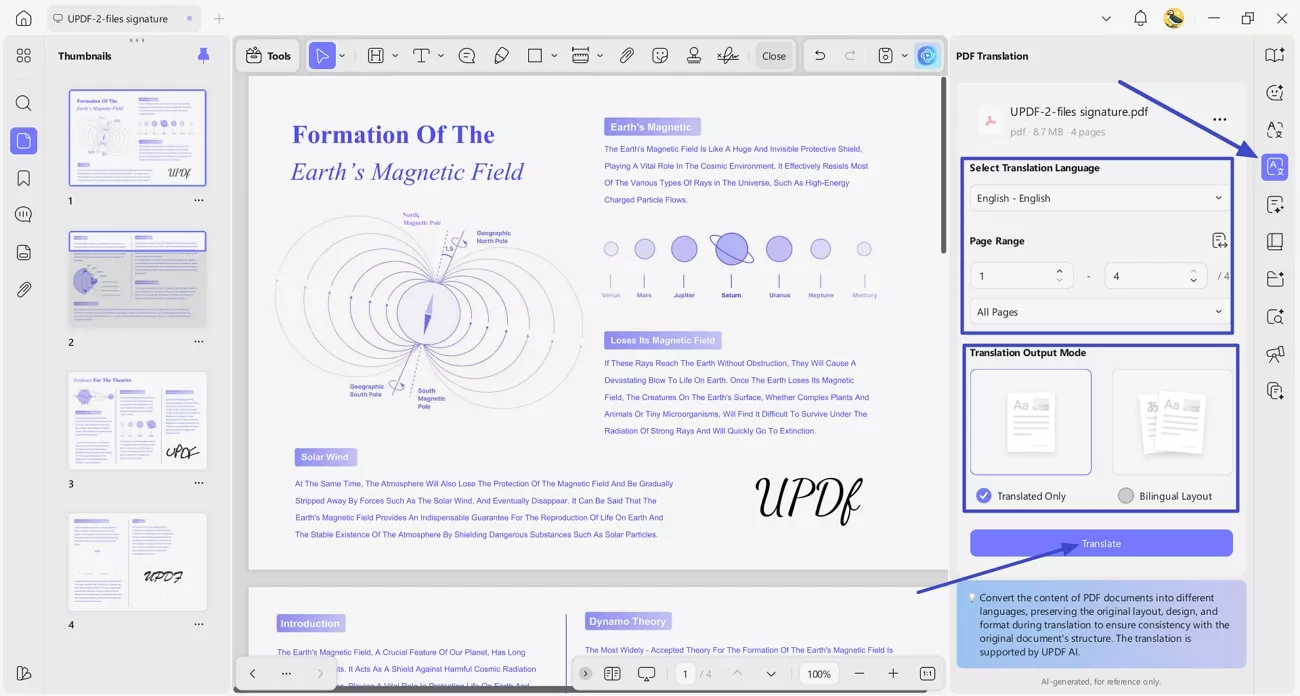Expand cursor tool dropdown arrow
Image resolution: width=1300 pixels, height=696 pixels.
[342, 56]
